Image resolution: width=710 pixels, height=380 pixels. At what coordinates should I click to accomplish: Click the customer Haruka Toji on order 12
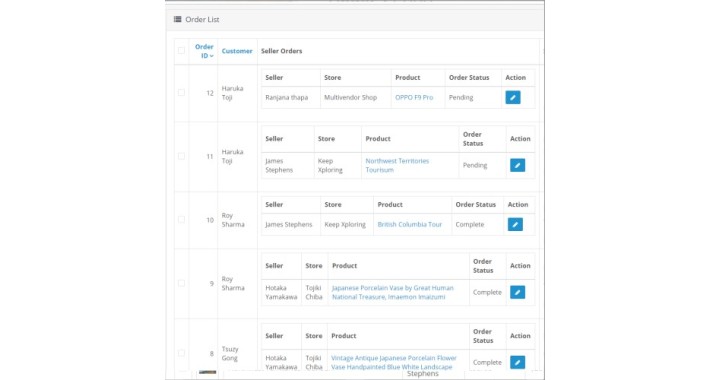[x=232, y=93]
